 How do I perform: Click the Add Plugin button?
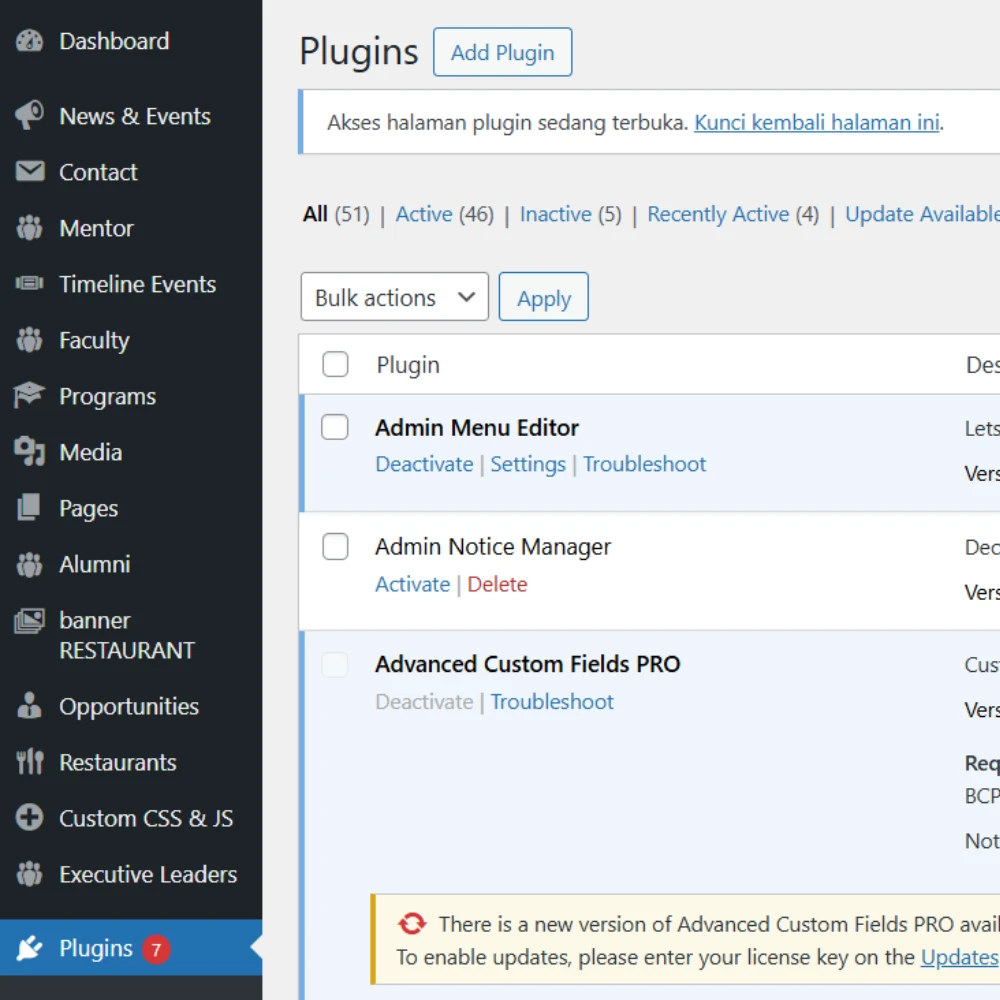[502, 52]
